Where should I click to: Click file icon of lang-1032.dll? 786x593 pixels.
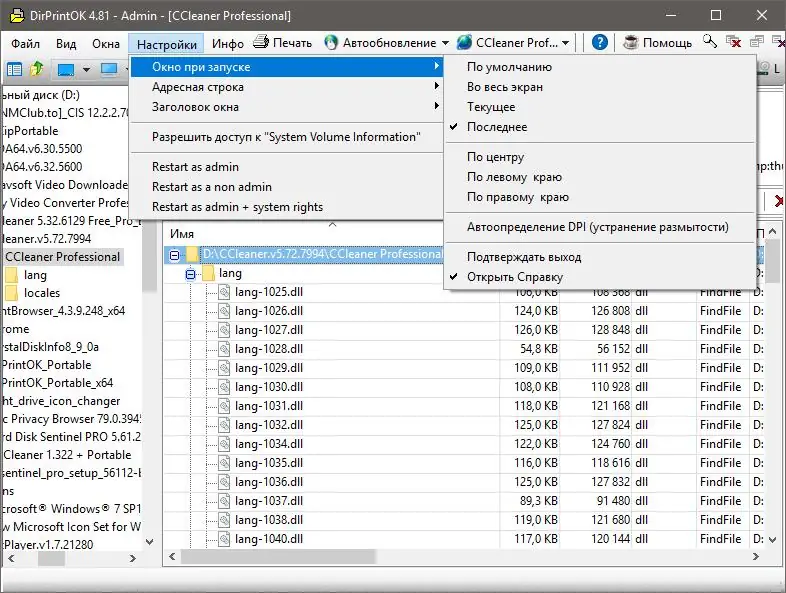[224, 425]
